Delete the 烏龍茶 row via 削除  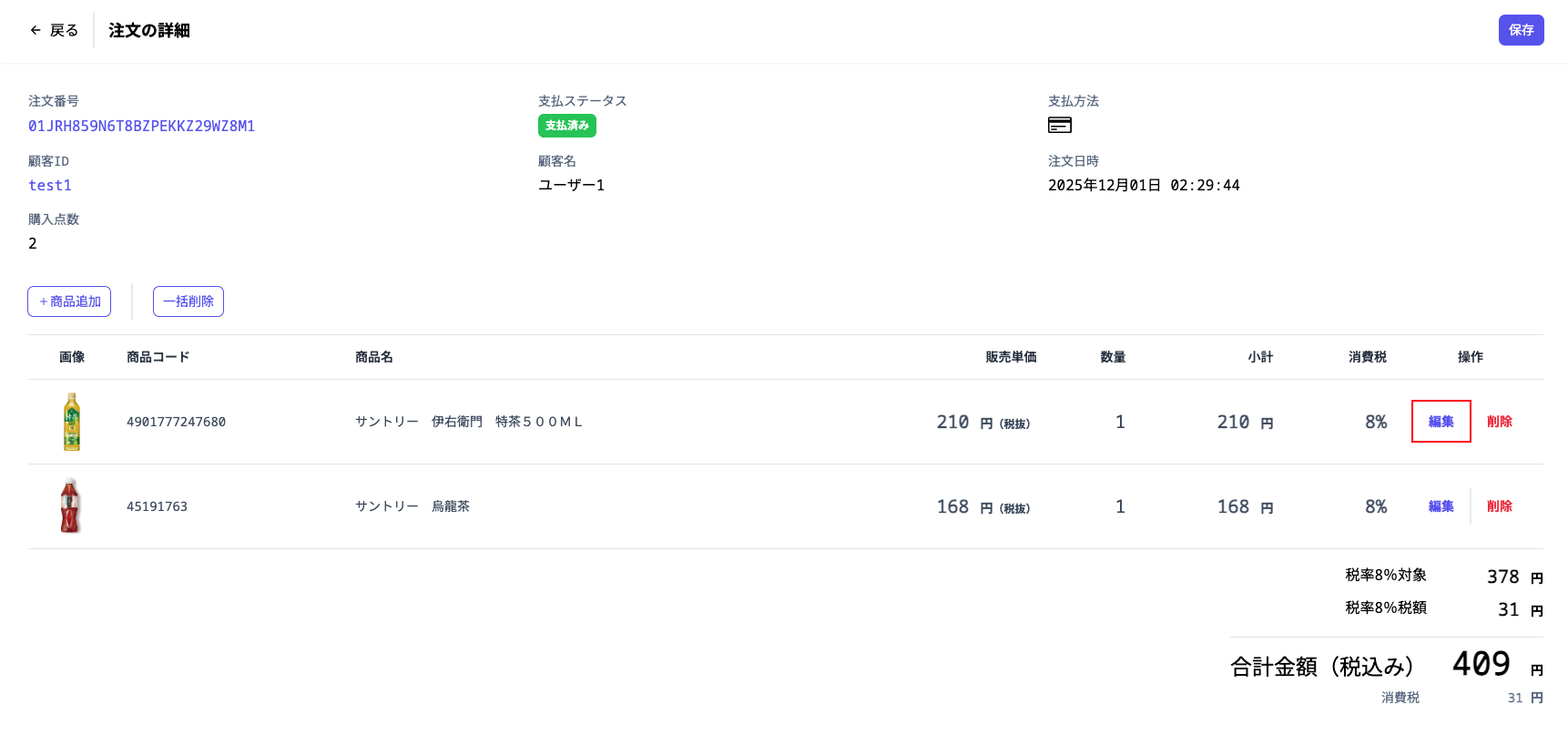[x=1500, y=506]
